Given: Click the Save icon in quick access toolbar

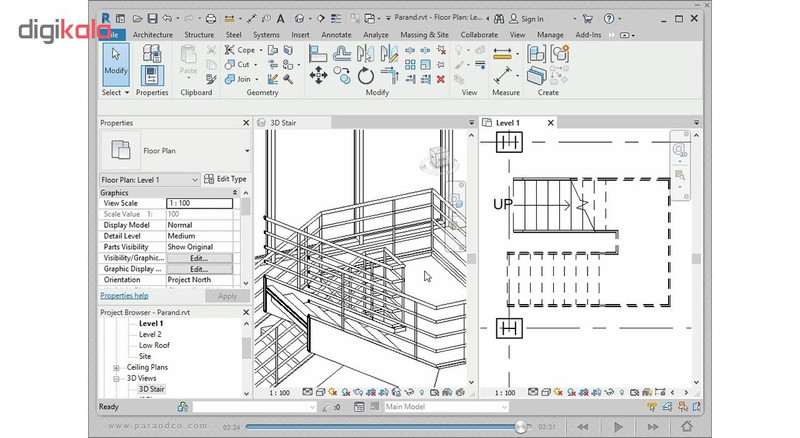Looking at the screenshot, I should click(x=152, y=19).
